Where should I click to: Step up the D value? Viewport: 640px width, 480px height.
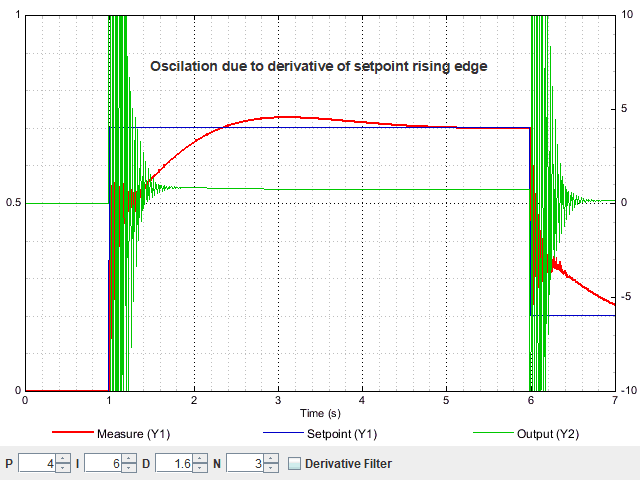(x=200, y=459)
